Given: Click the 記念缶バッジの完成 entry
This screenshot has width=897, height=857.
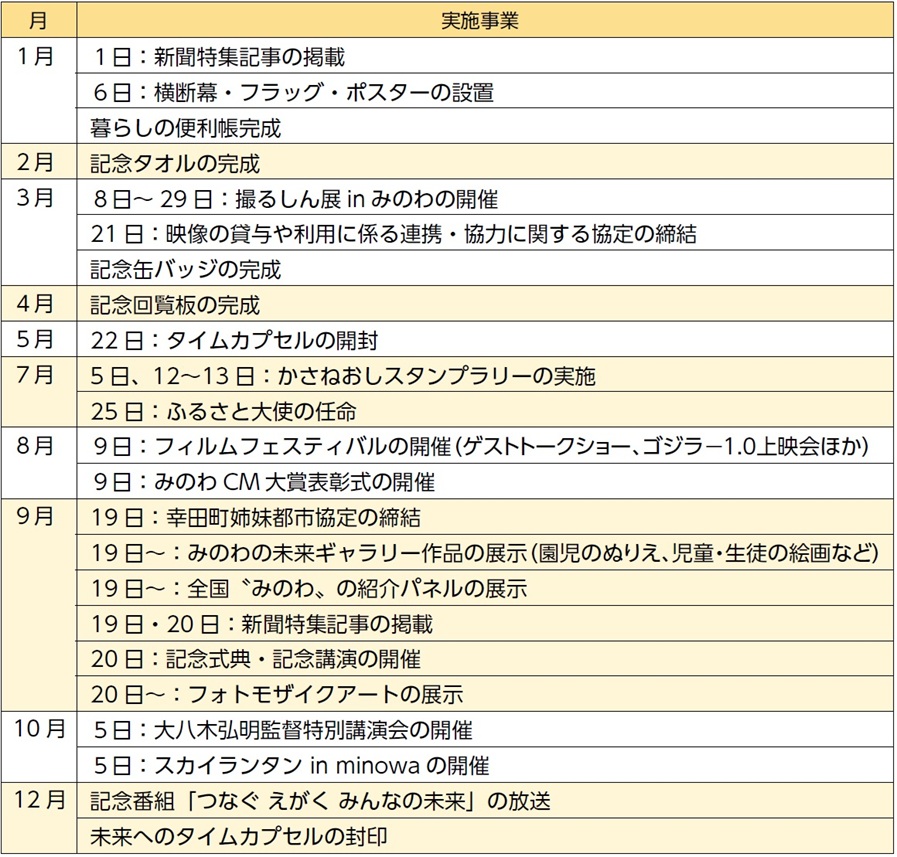Looking at the screenshot, I should (186, 269).
